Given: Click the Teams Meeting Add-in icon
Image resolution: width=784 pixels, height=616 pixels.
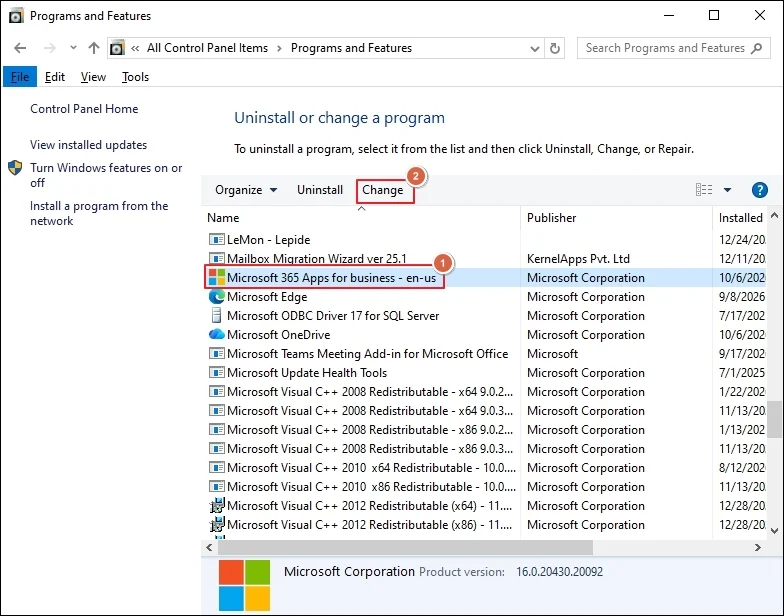Looking at the screenshot, I should point(216,354).
